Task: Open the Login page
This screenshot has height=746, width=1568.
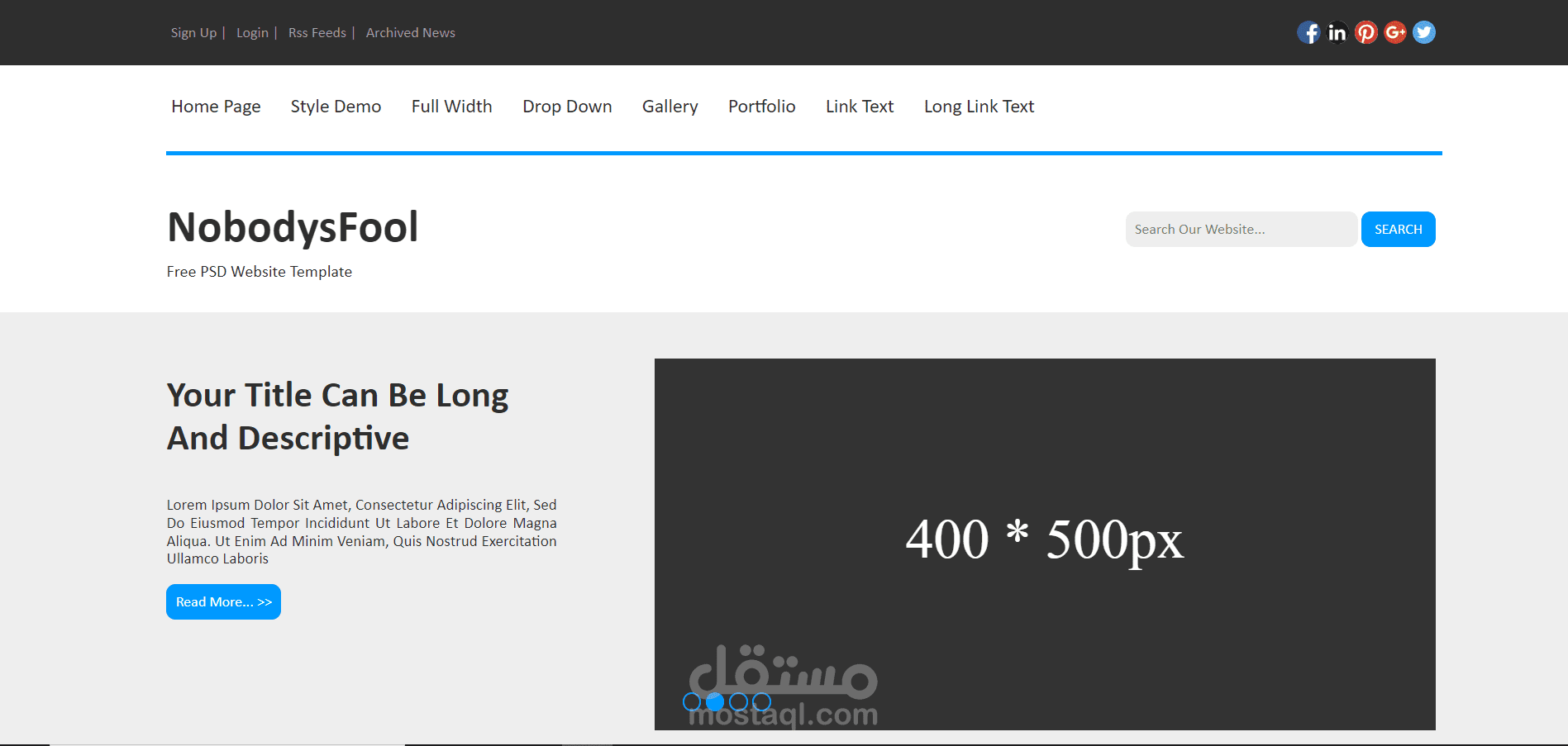Action: pos(251,32)
